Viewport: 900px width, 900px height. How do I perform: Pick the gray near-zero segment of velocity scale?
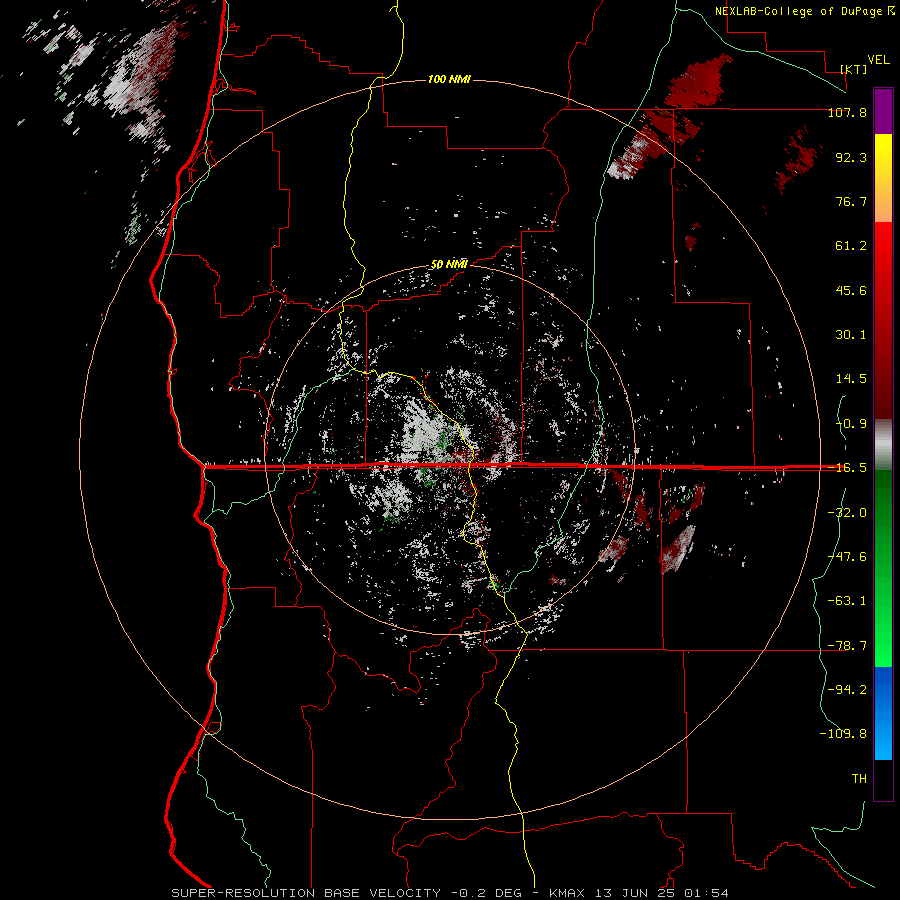tap(883, 445)
